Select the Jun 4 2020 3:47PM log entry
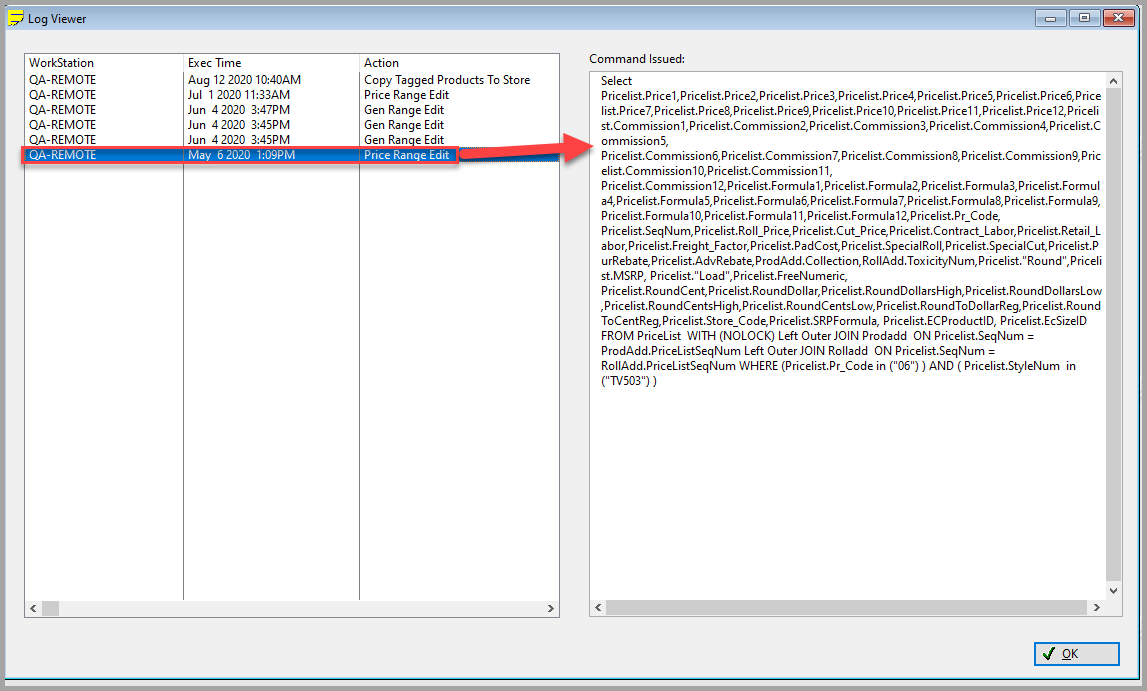1147x691 pixels. coord(292,110)
